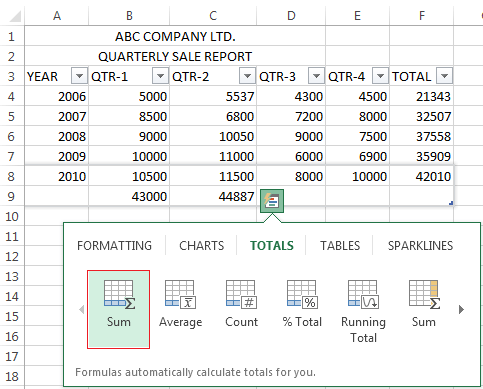Select the cell containing 4300
The image size is (483, 389).
pos(291,96)
